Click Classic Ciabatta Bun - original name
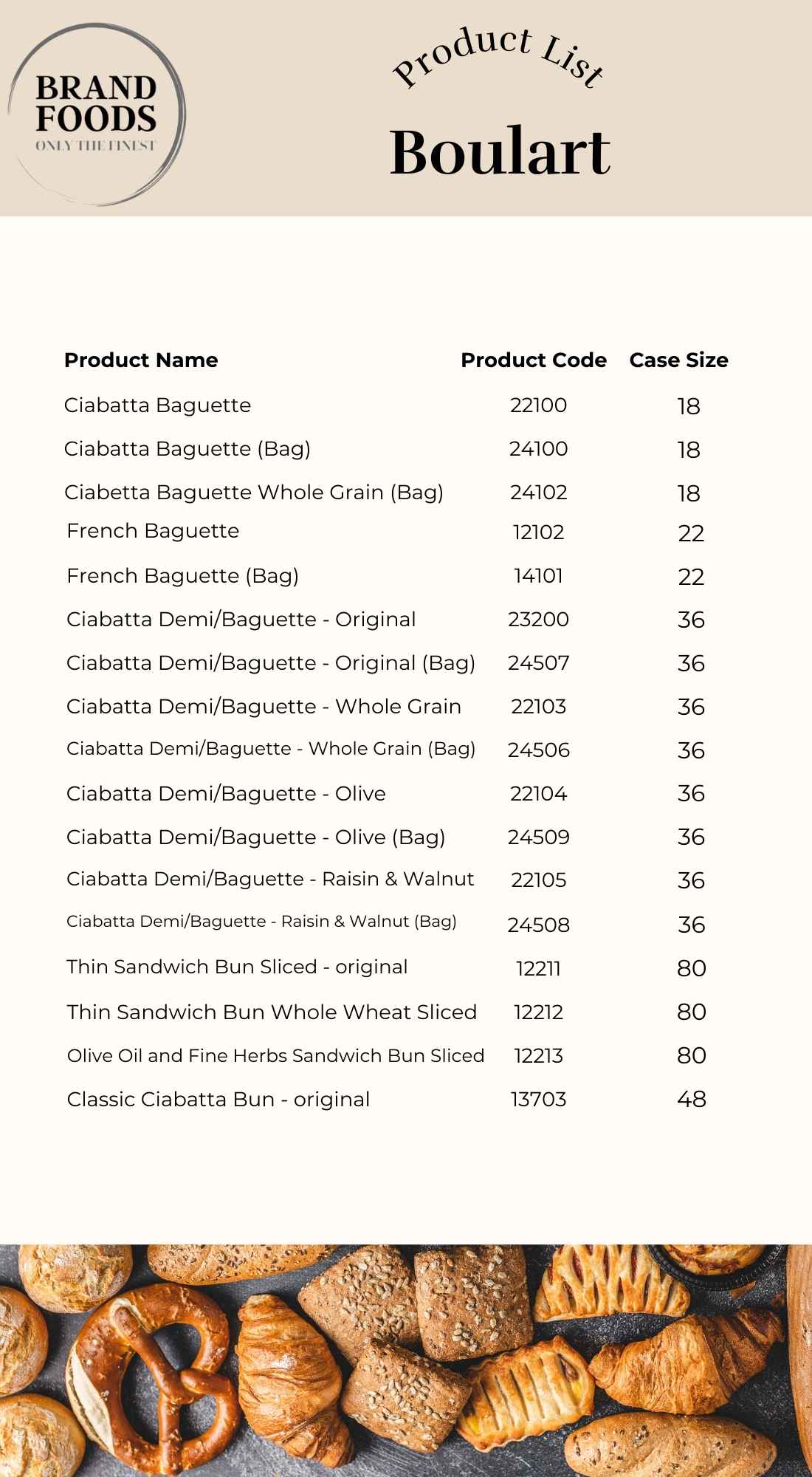The height and width of the screenshot is (1477, 812). click(x=218, y=1100)
